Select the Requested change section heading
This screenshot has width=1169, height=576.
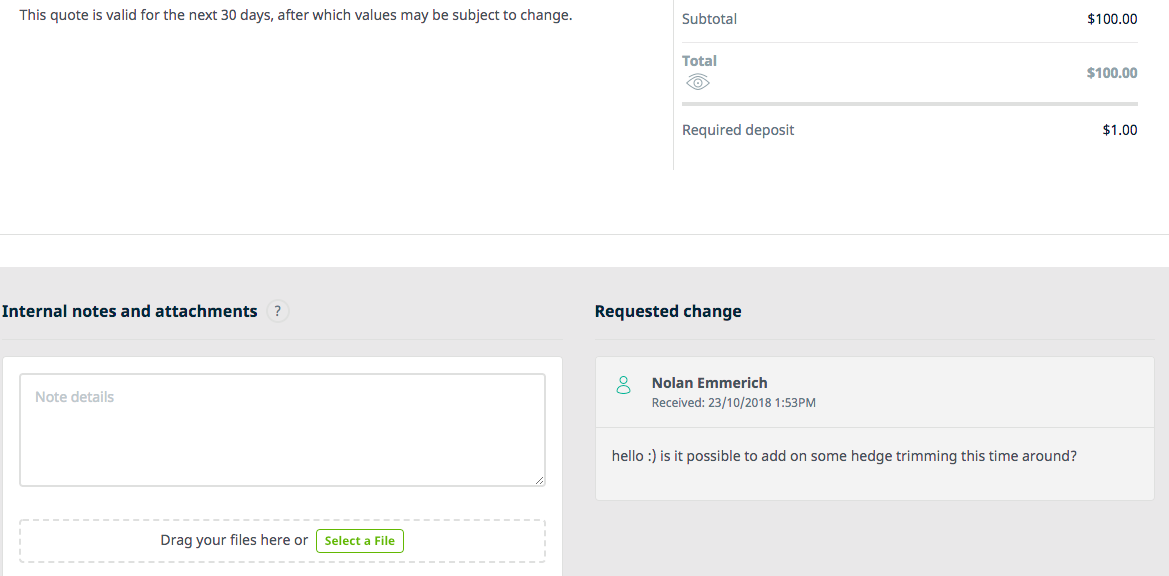[668, 311]
